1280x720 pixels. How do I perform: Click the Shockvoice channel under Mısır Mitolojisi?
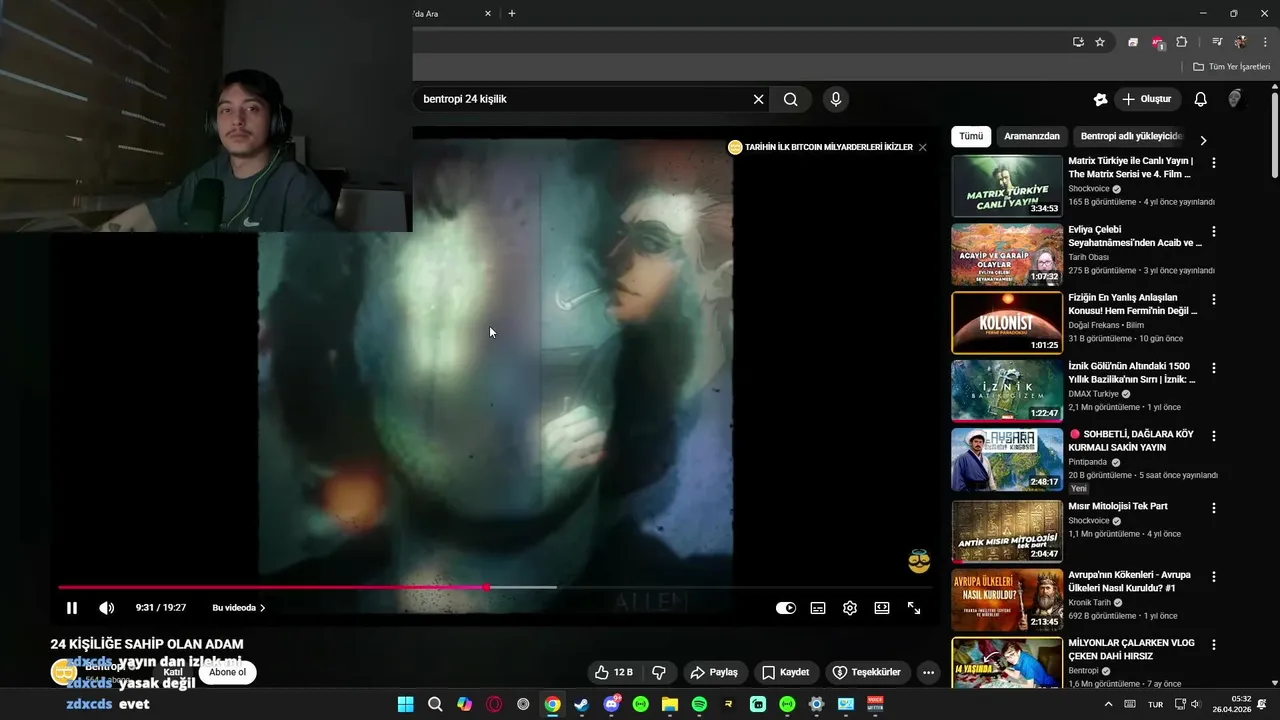[1089, 521]
